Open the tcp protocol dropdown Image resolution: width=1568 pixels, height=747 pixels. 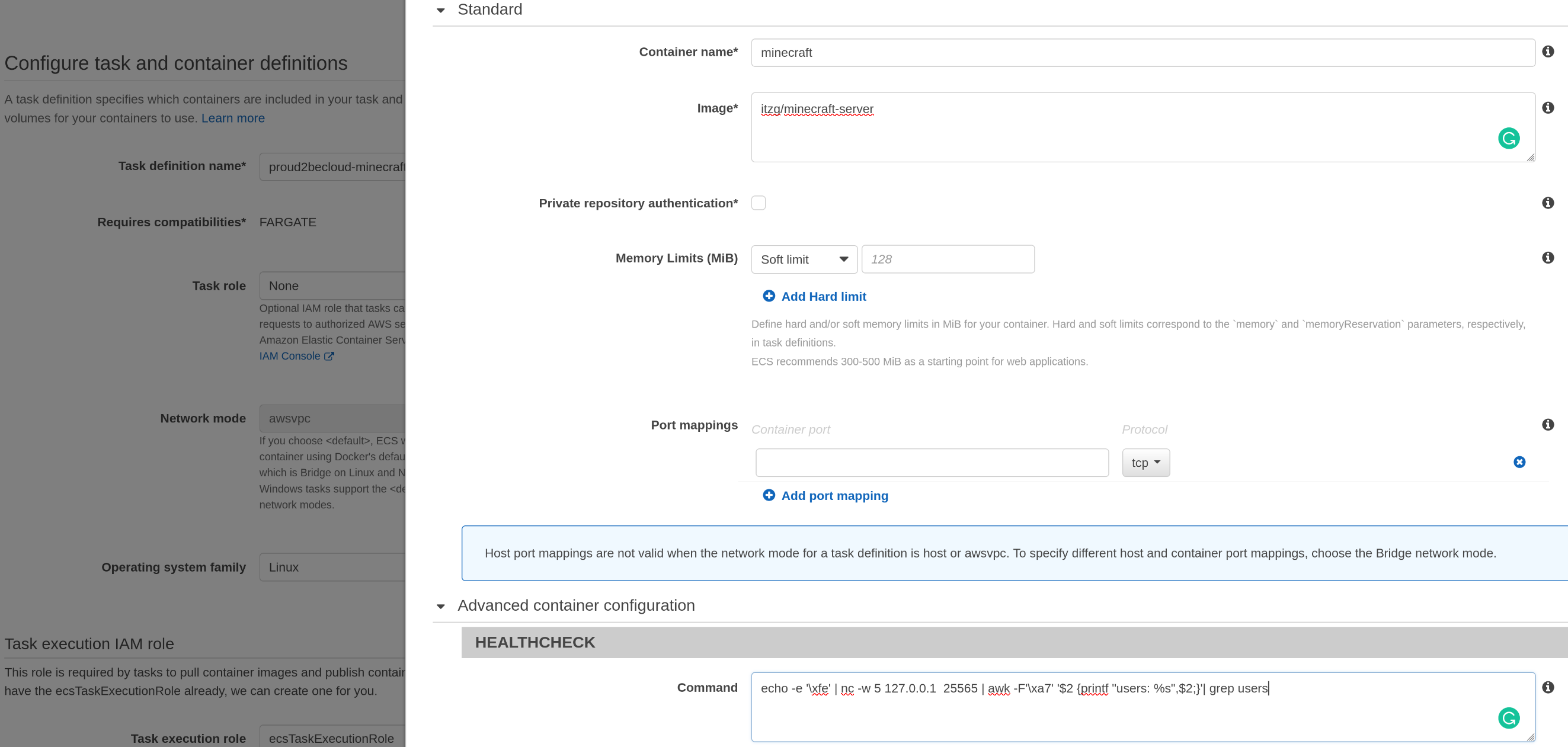[1145, 463]
